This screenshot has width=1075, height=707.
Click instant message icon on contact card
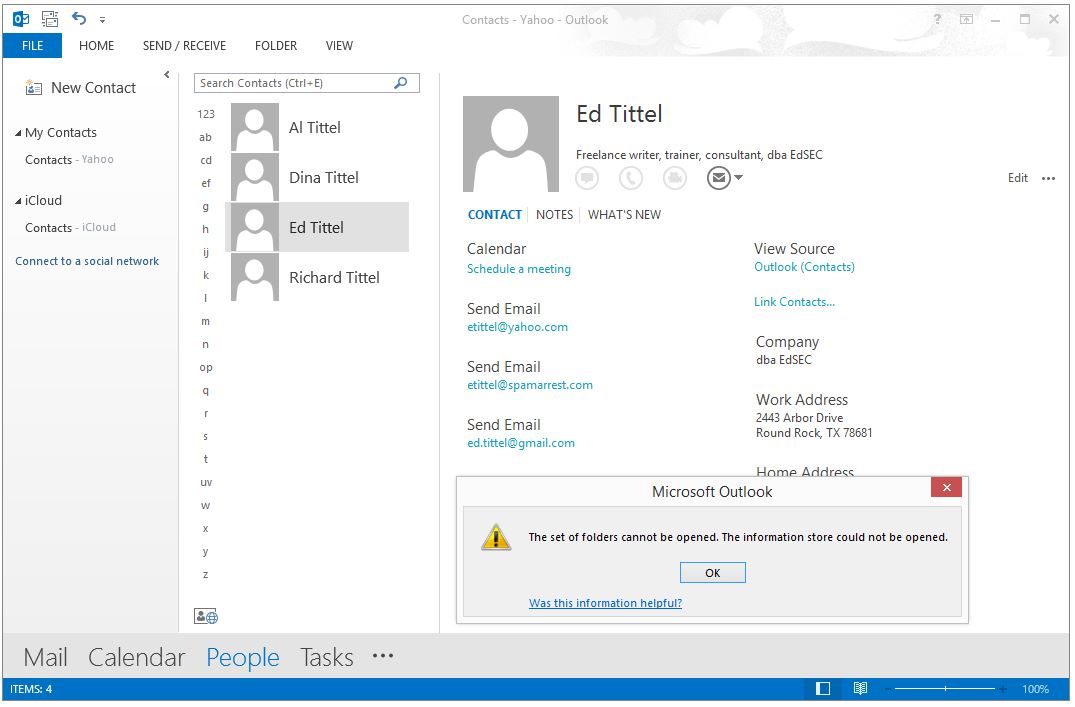pyautogui.click(x=587, y=178)
